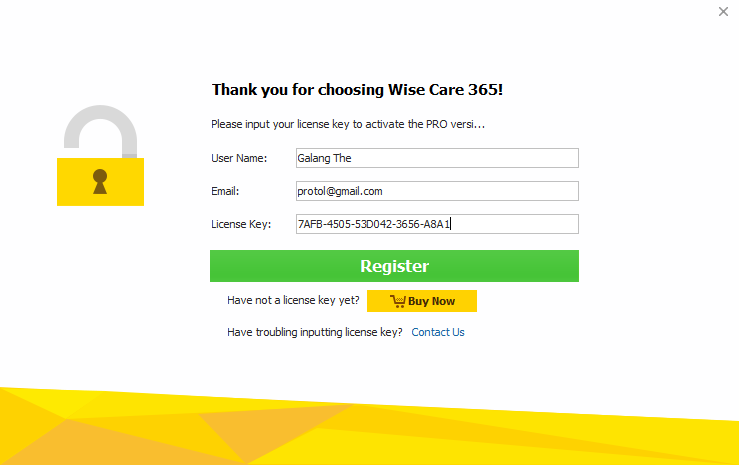Click into the Email input field
The width and height of the screenshot is (739, 465).
click(x=437, y=191)
